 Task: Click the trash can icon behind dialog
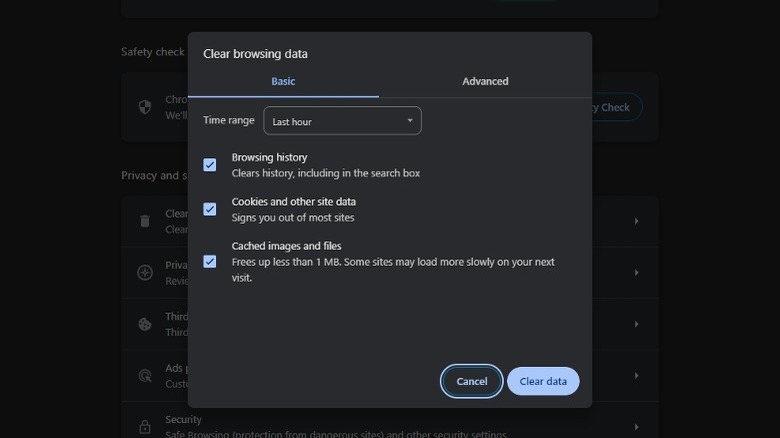pyautogui.click(x=145, y=221)
